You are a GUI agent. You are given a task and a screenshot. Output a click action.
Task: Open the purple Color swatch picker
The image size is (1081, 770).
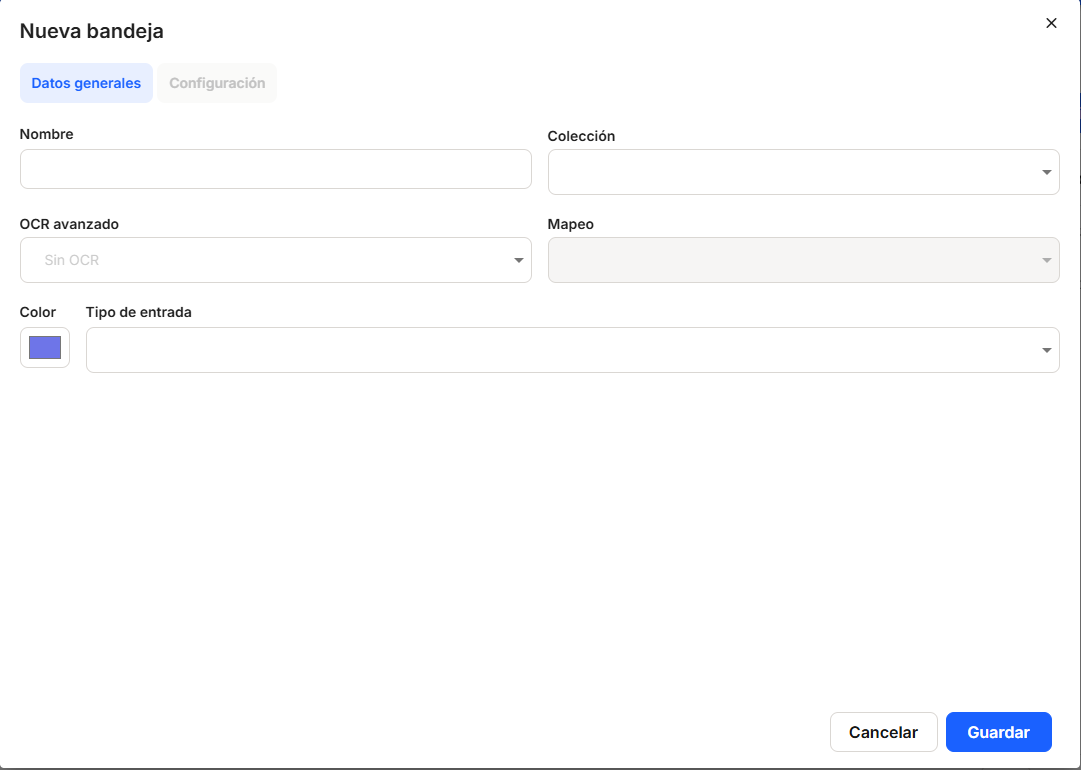pyautogui.click(x=45, y=347)
